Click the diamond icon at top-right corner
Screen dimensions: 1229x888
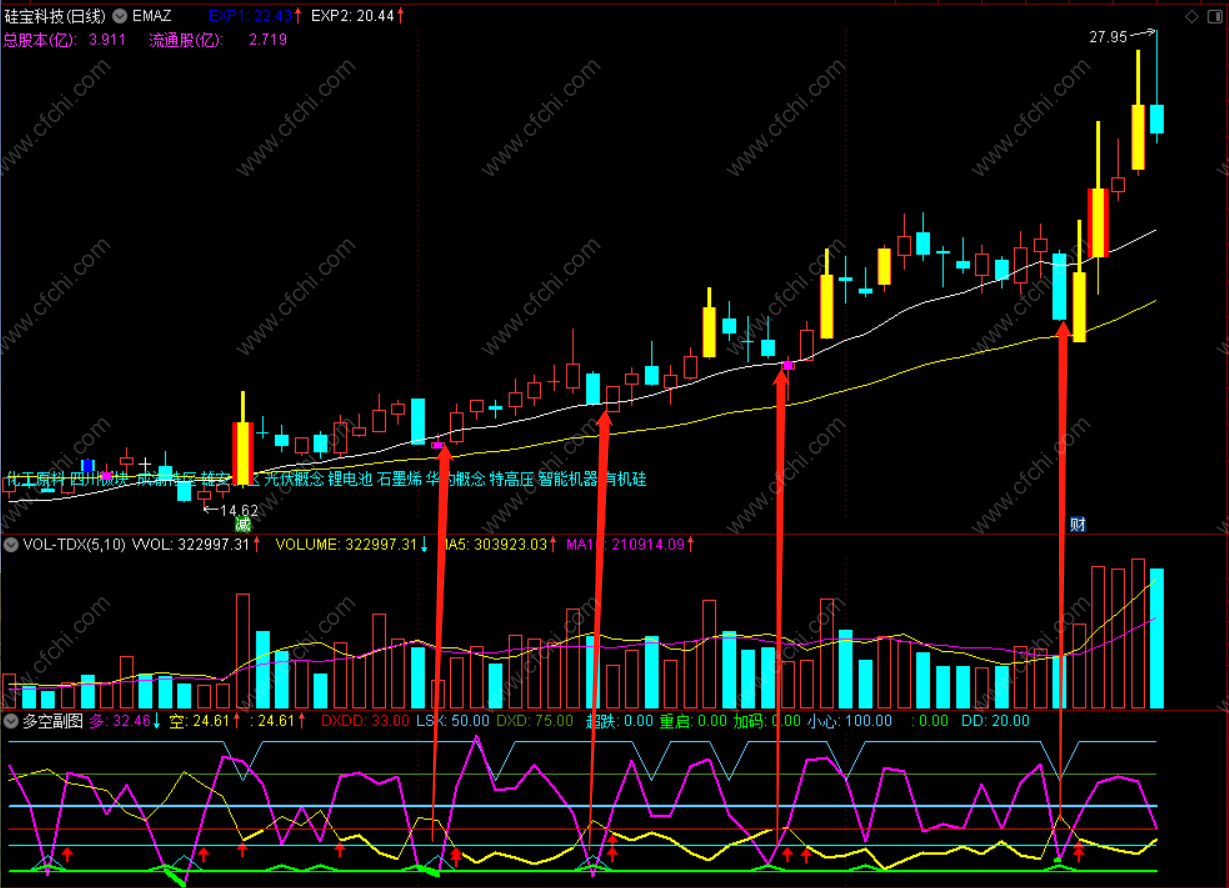click(x=1191, y=16)
